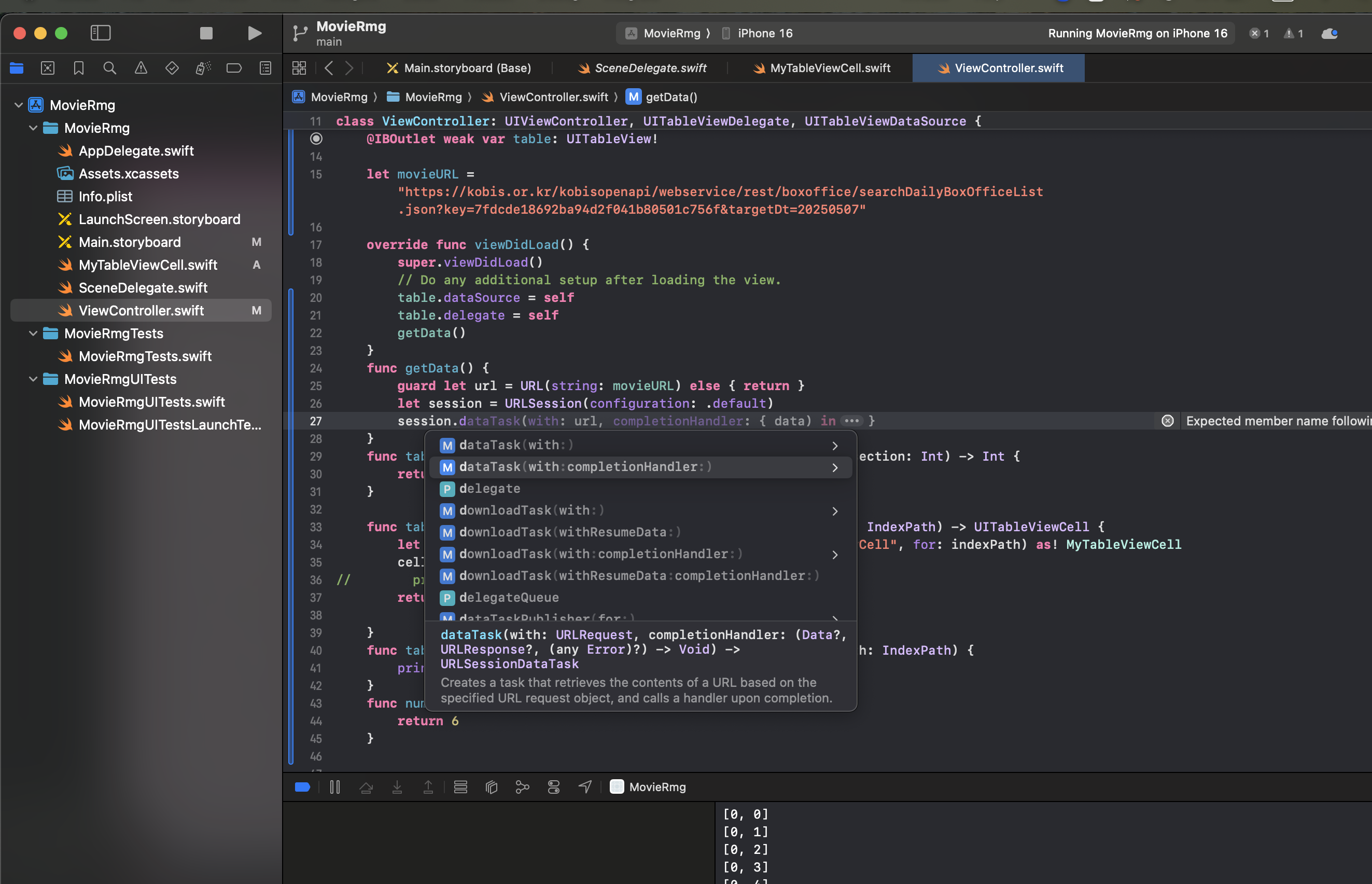
Task: Step out in debugger
Action: [x=428, y=787]
